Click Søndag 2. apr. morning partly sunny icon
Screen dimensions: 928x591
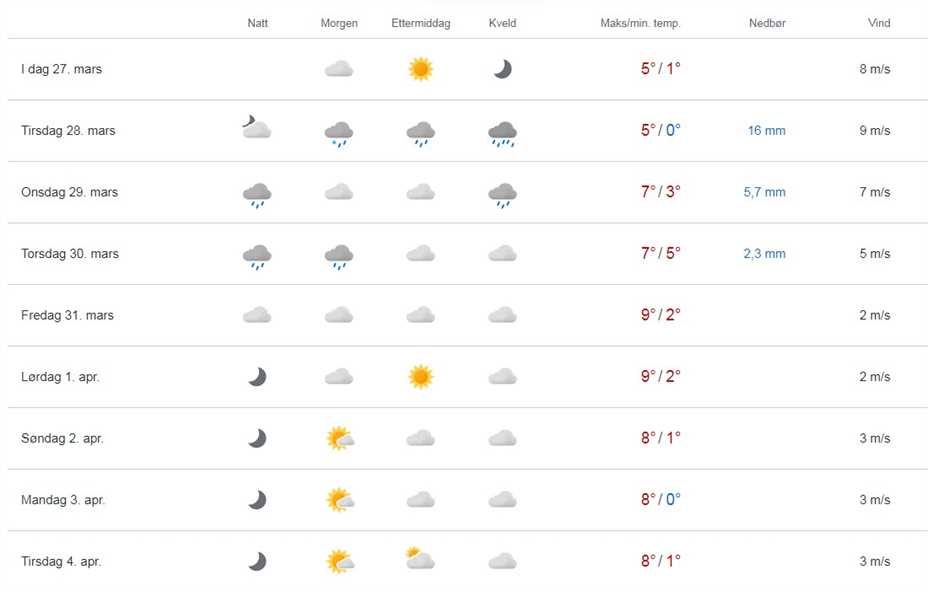pos(340,439)
